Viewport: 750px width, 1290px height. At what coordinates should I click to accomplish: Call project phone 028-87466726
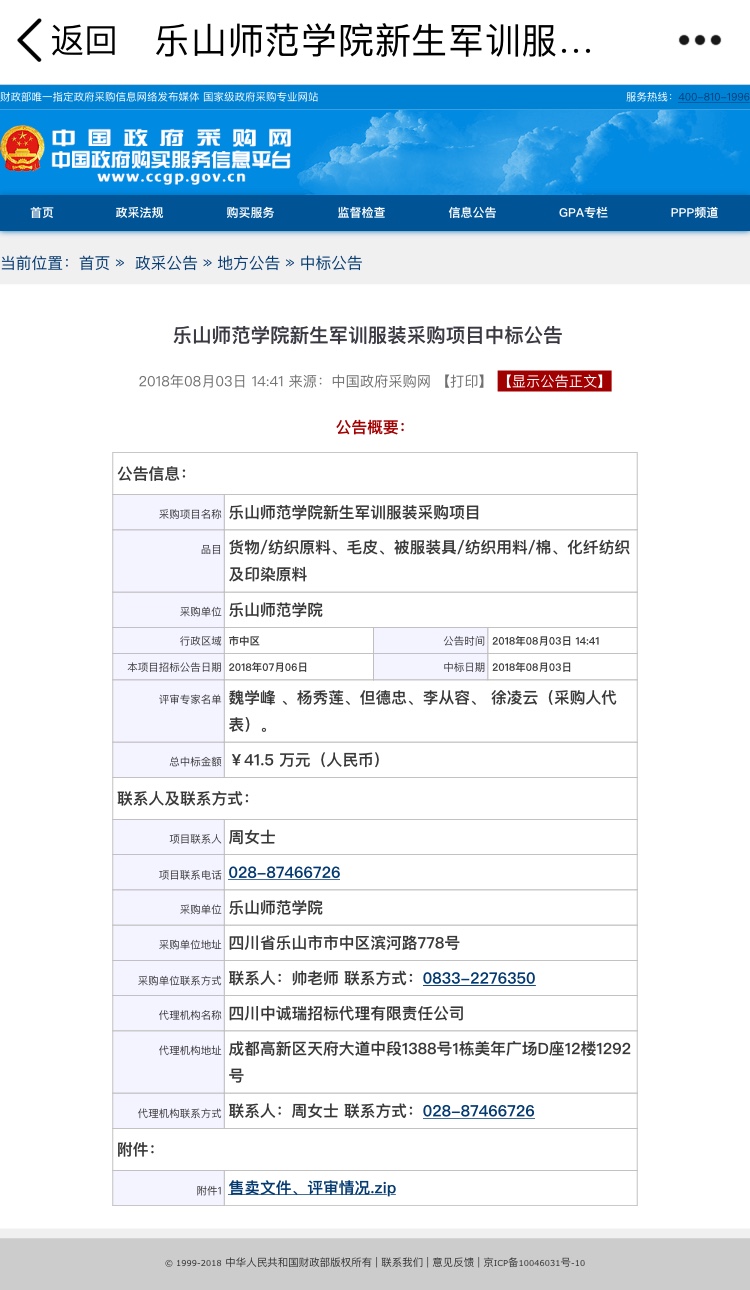(x=284, y=873)
